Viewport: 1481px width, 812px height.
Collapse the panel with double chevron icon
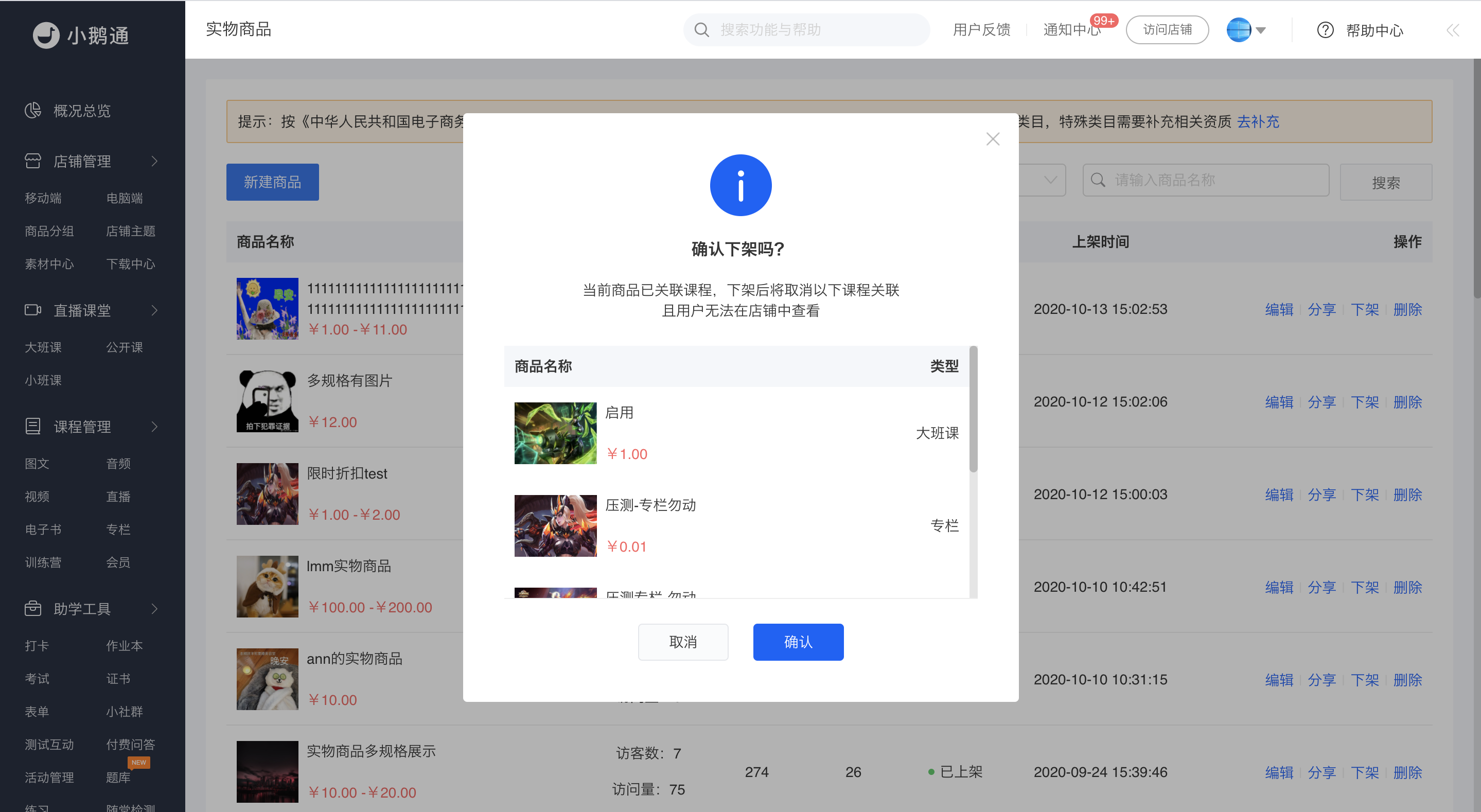coord(1453,30)
